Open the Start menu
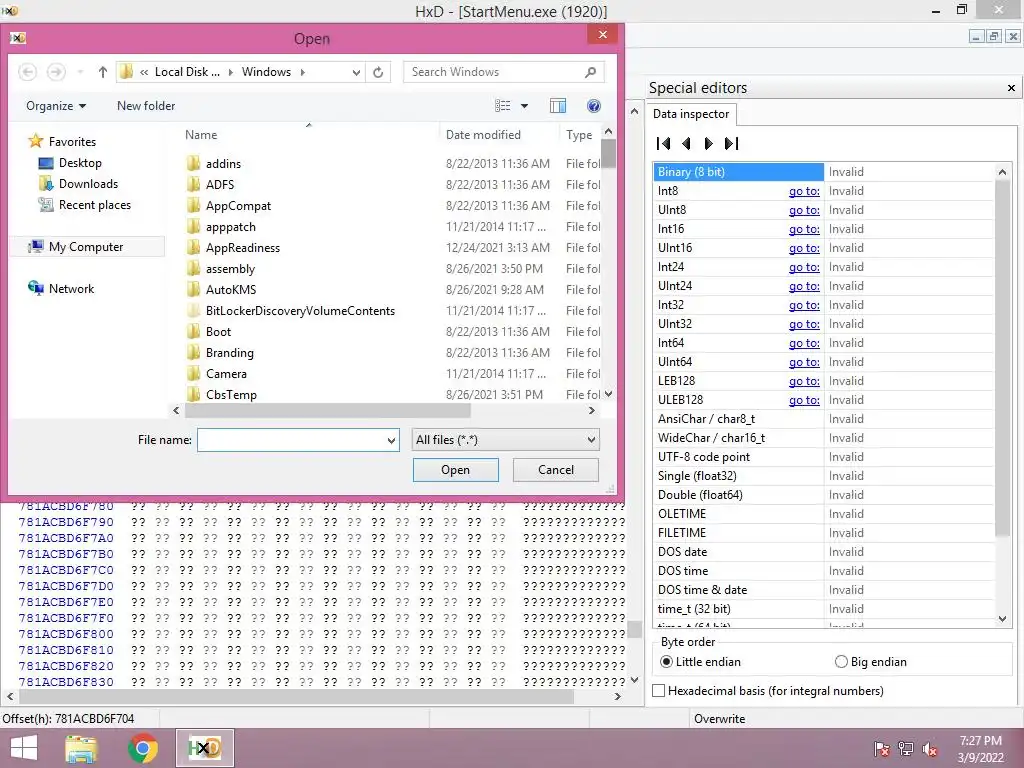The width and height of the screenshot is (1024, 768). (x=24, y=748)
